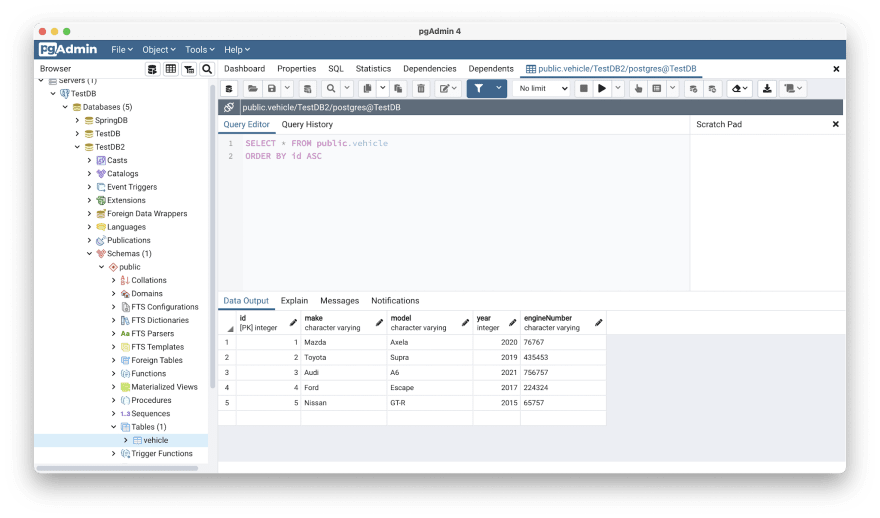Expand the SpringDB database node
Viewport: 880px width, 518px height.
point(77,120)
